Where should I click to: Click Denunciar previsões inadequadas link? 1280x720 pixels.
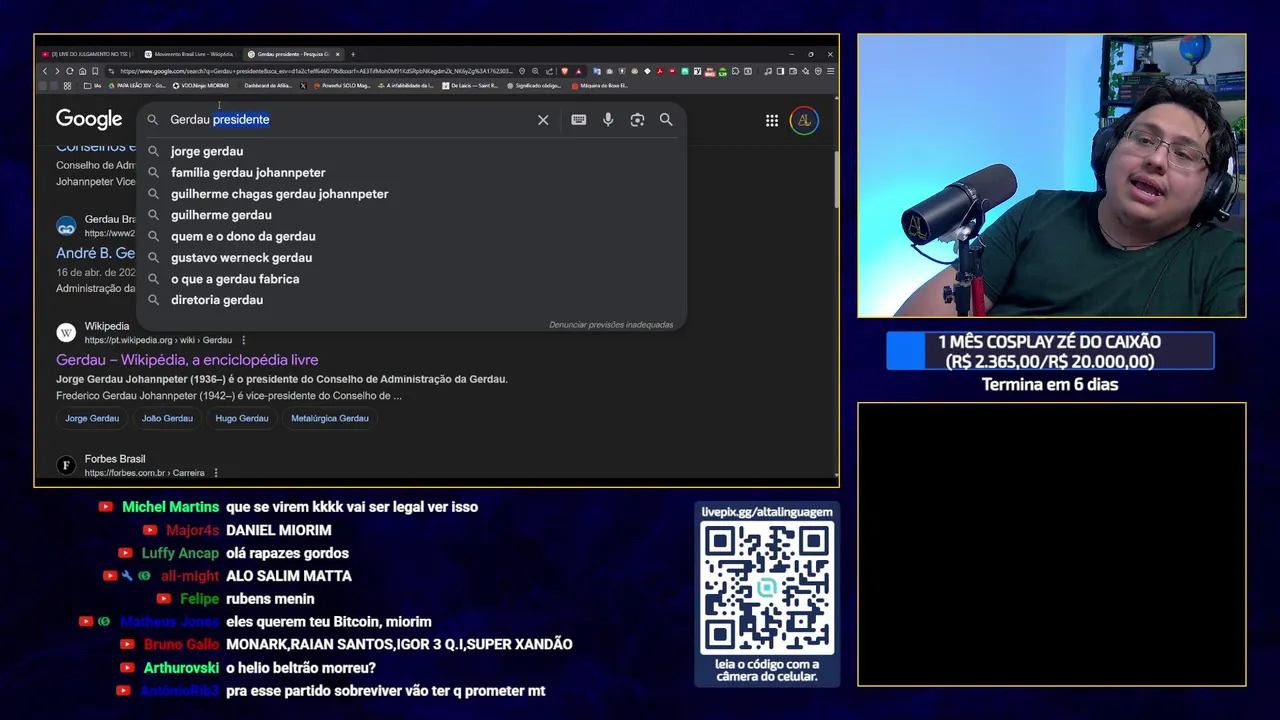point(611,325)
